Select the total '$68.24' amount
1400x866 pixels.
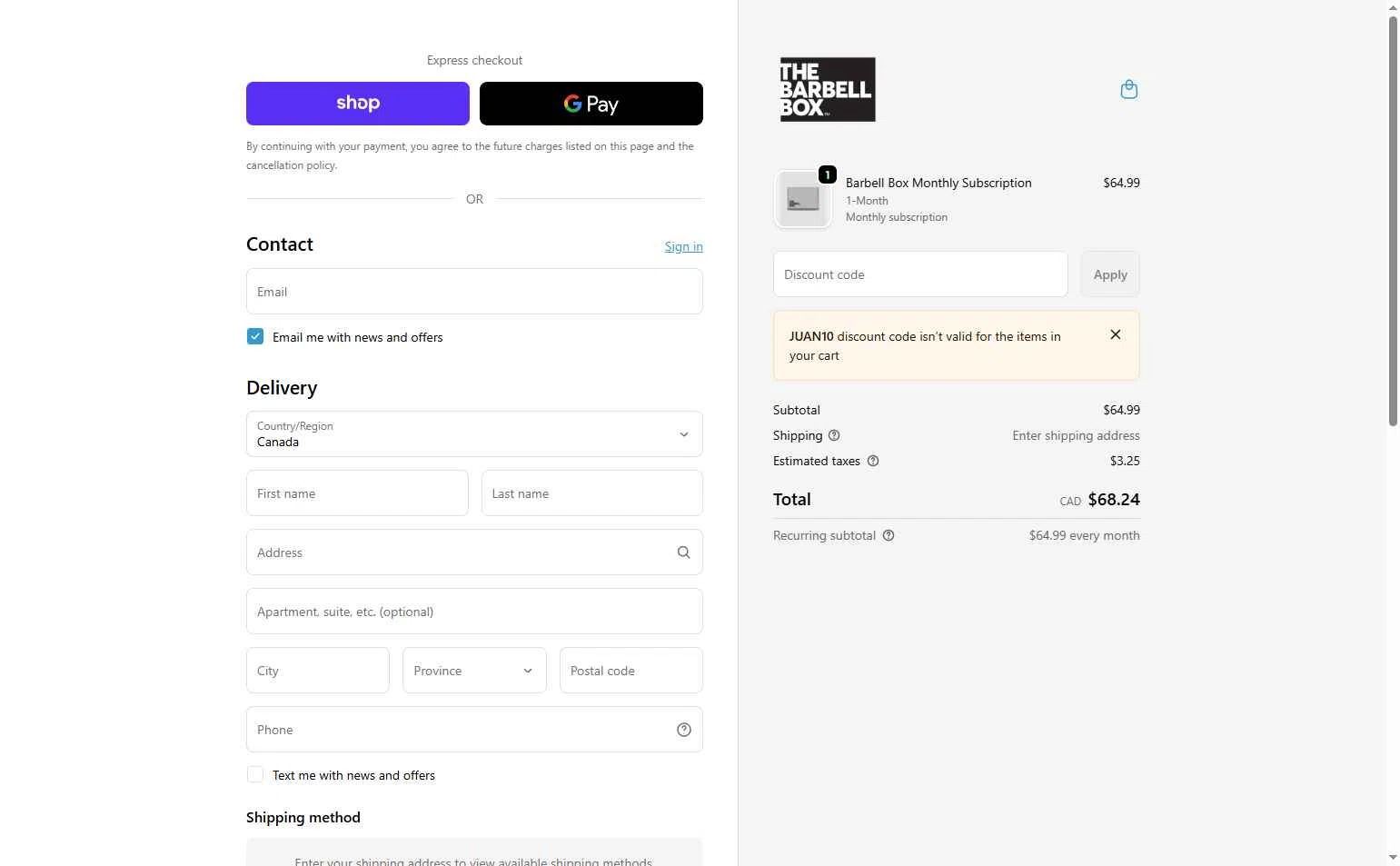[x=1114, y=499]
